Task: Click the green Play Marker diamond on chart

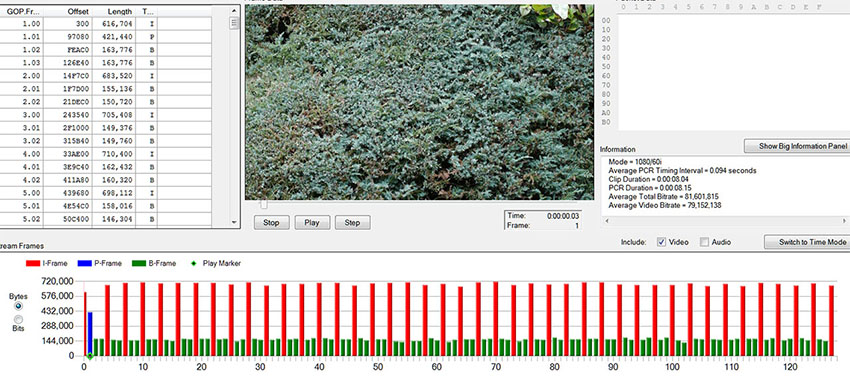Action: pyautogui.click(x=90, y=356)
